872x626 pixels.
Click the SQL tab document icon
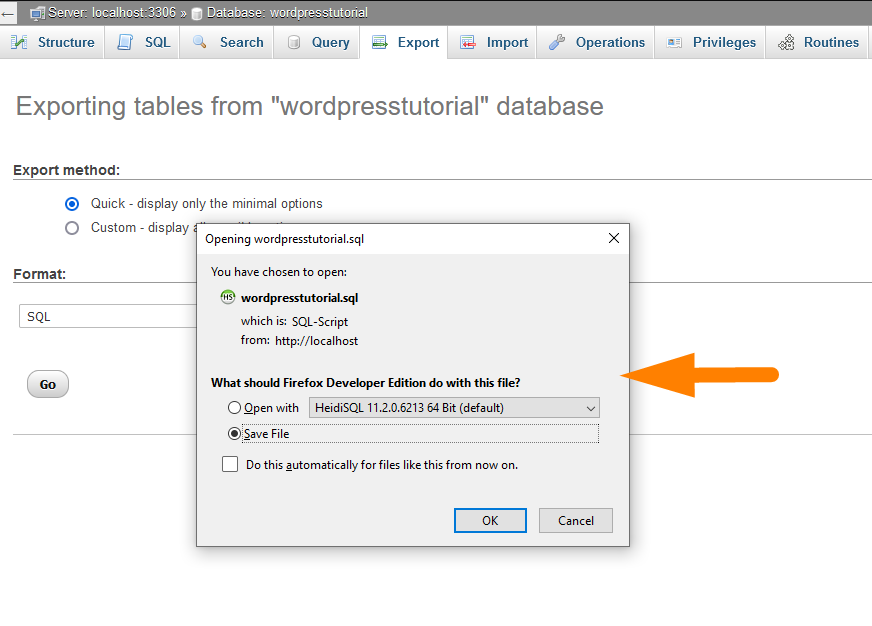click(x=126, y=42)
